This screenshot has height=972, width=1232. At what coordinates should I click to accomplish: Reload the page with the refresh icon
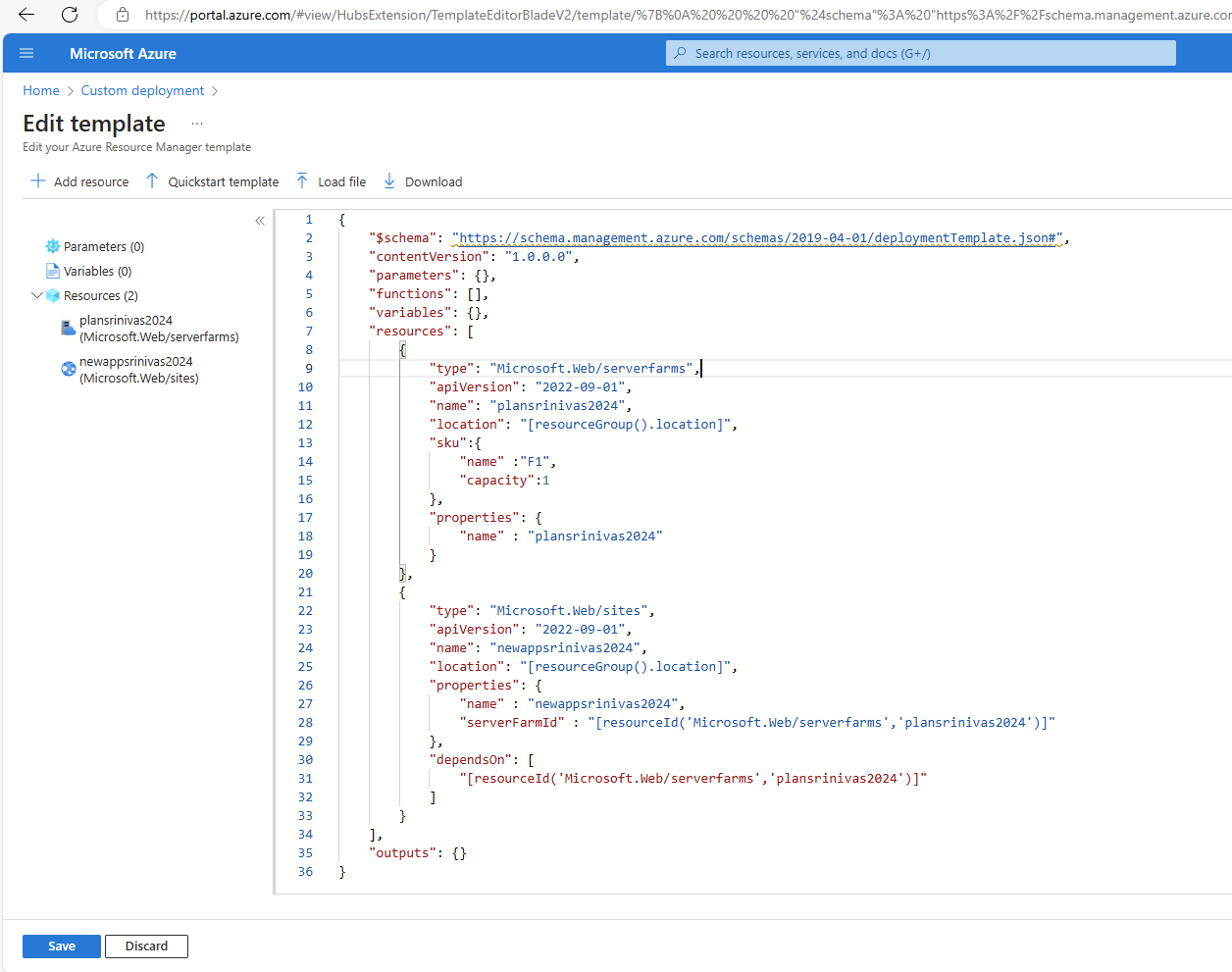tap(70, 15)
